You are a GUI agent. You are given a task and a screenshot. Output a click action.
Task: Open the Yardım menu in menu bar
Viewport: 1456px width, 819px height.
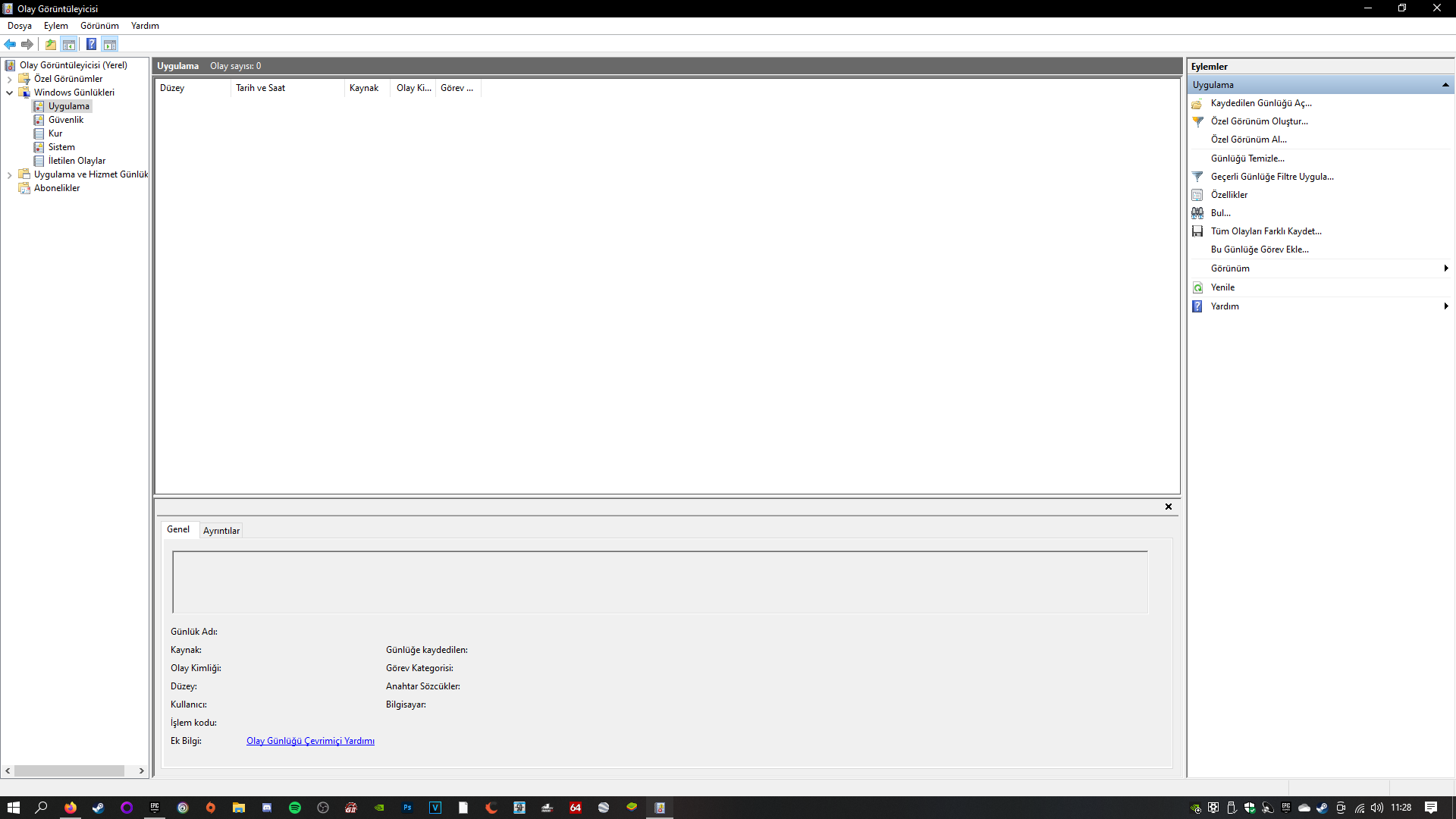(145, 26)
